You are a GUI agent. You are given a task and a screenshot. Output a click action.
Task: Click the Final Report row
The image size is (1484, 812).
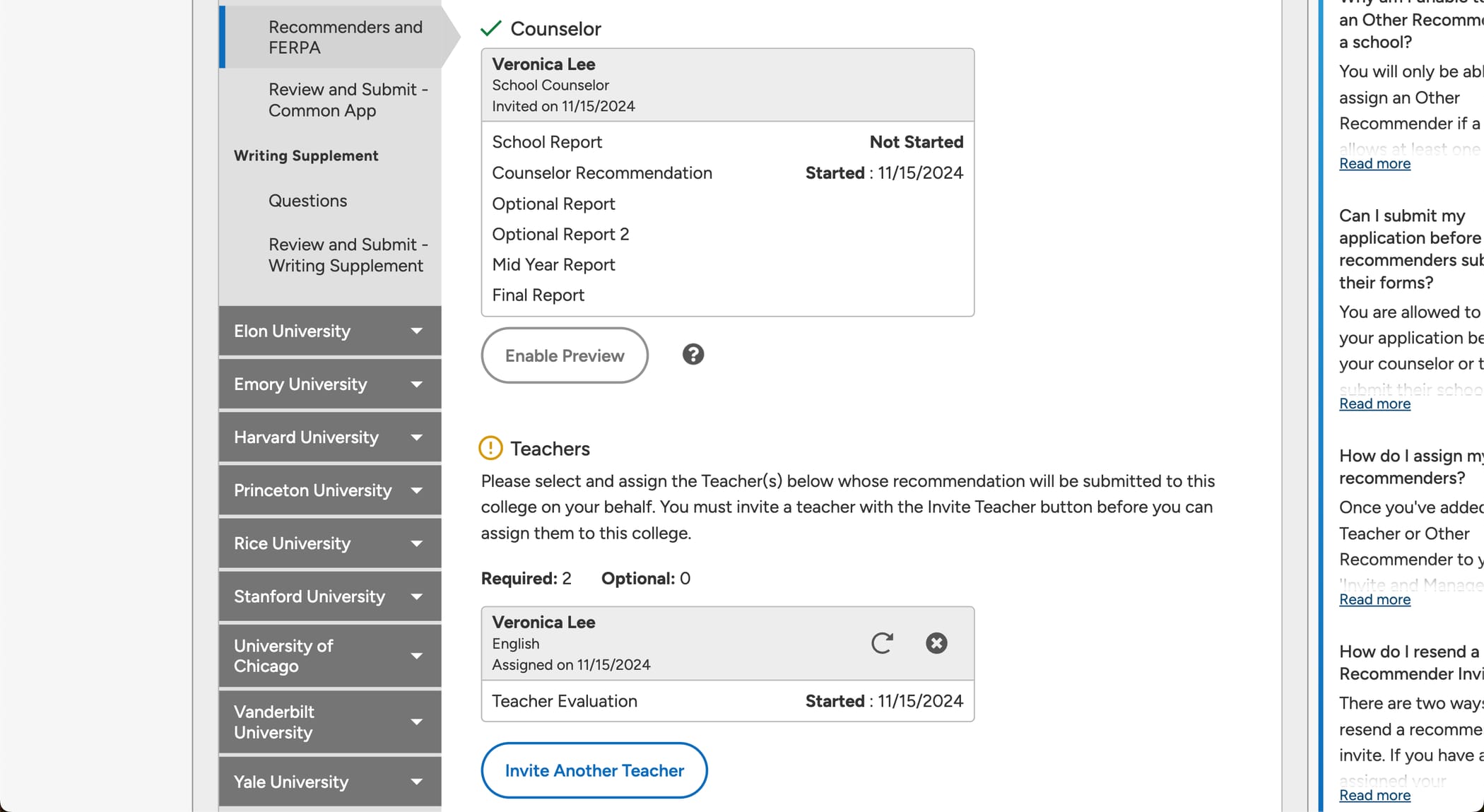[727, 295]
